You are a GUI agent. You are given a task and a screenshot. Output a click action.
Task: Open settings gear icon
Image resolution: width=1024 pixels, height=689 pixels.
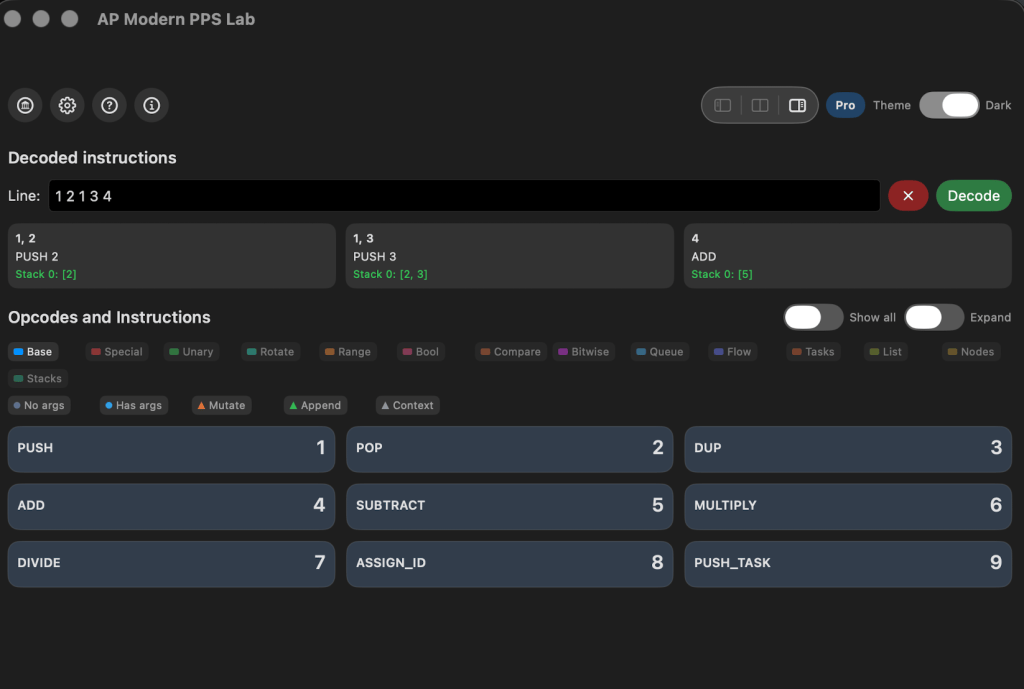(67, 105)
